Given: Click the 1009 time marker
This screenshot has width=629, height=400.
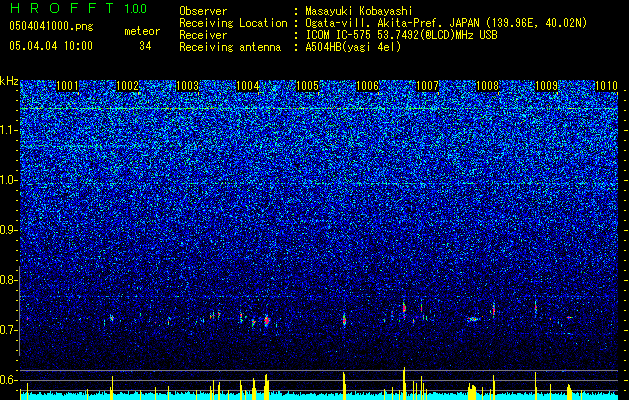Looking at the screenshot, I should coord(547,86).
